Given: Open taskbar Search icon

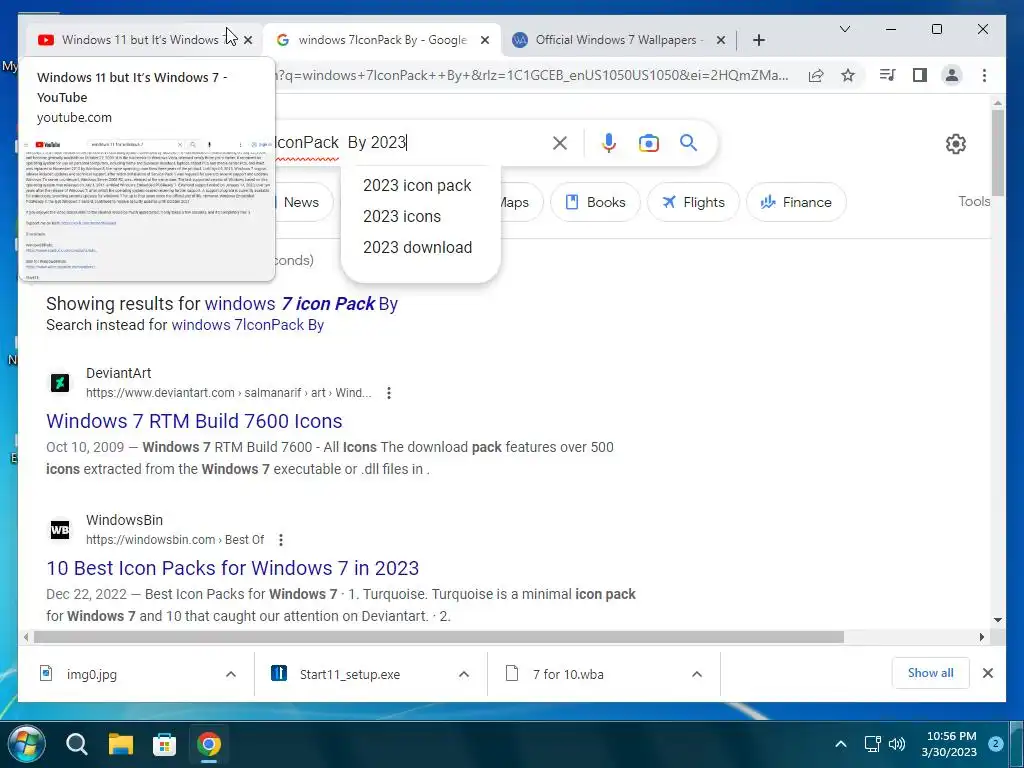Looking at the screenshot, I should 77,744.
